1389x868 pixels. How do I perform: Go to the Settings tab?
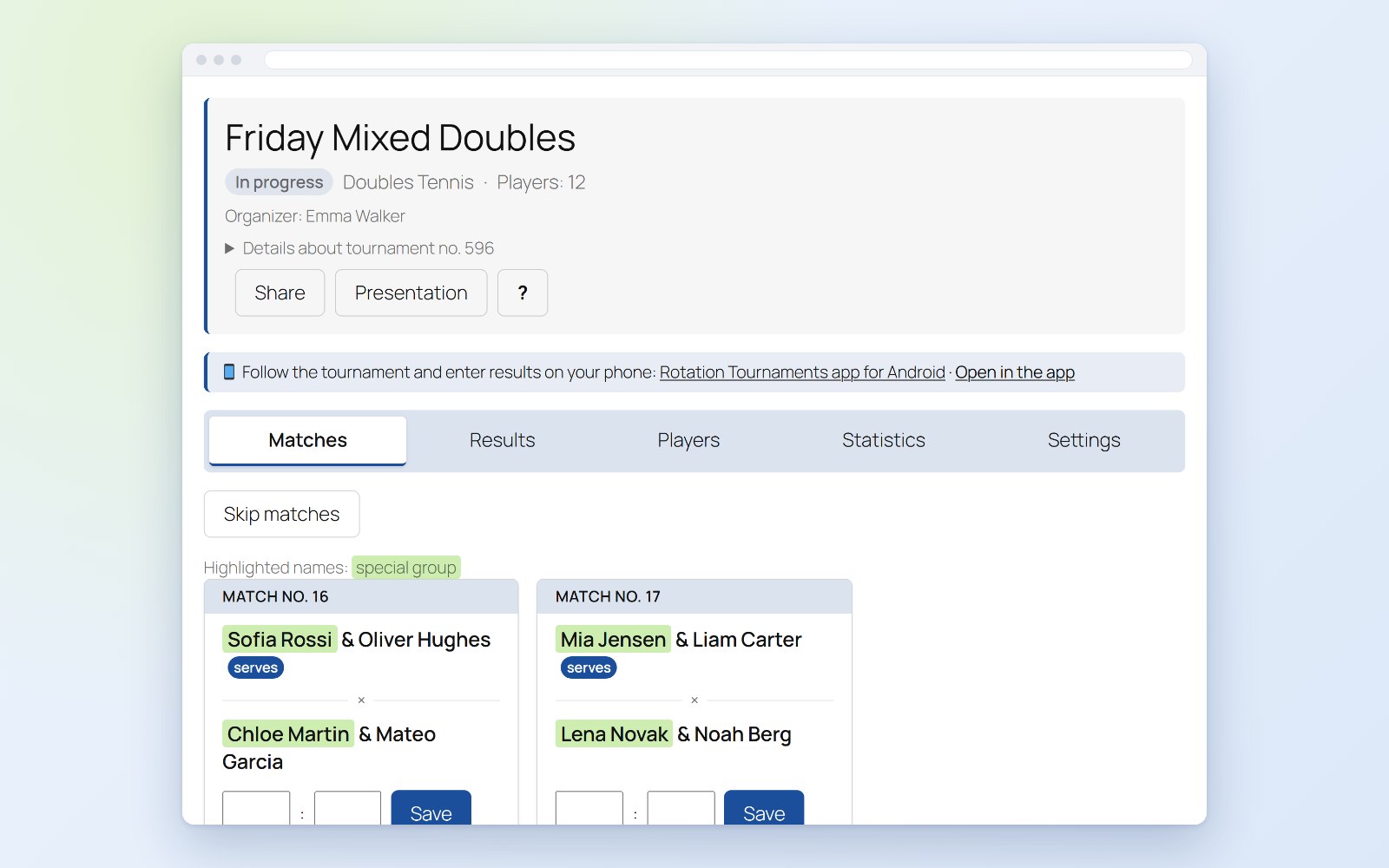(x=1084, y=440)
